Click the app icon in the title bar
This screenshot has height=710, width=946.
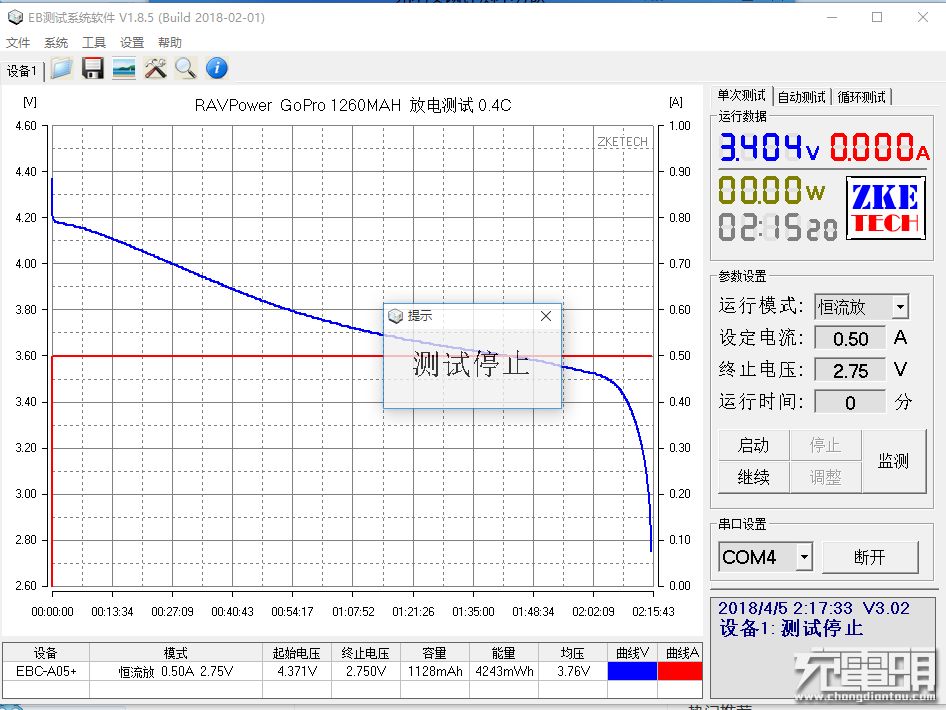(14, 17)
